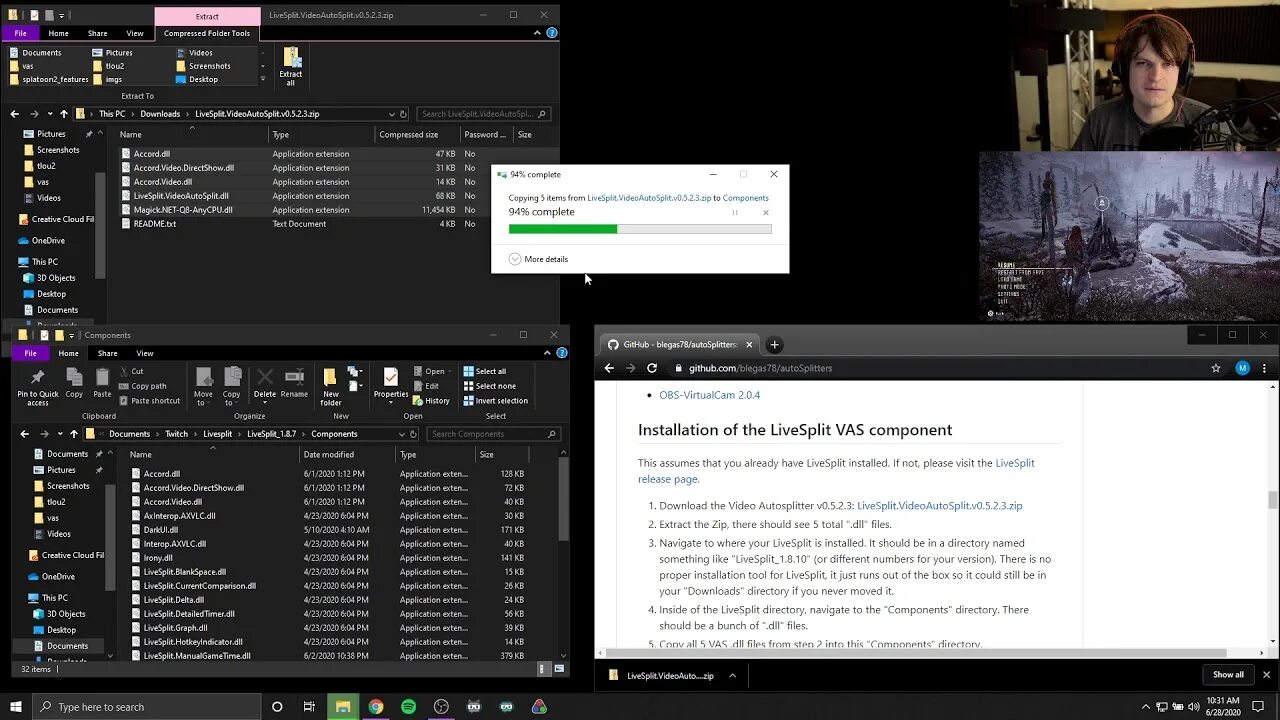Open Spotify from the taskbar
Viewport: 1280px width, 720px height.
[x=408, y=707]
